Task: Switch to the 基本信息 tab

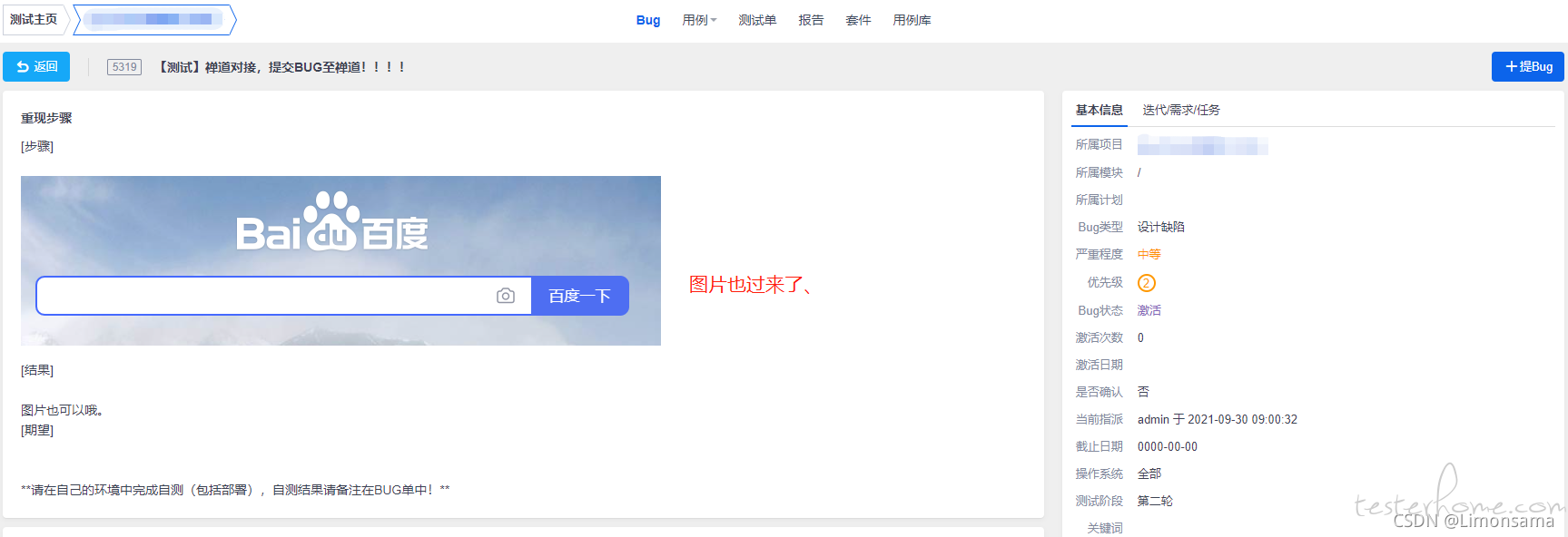Action: click(1100, 110)
